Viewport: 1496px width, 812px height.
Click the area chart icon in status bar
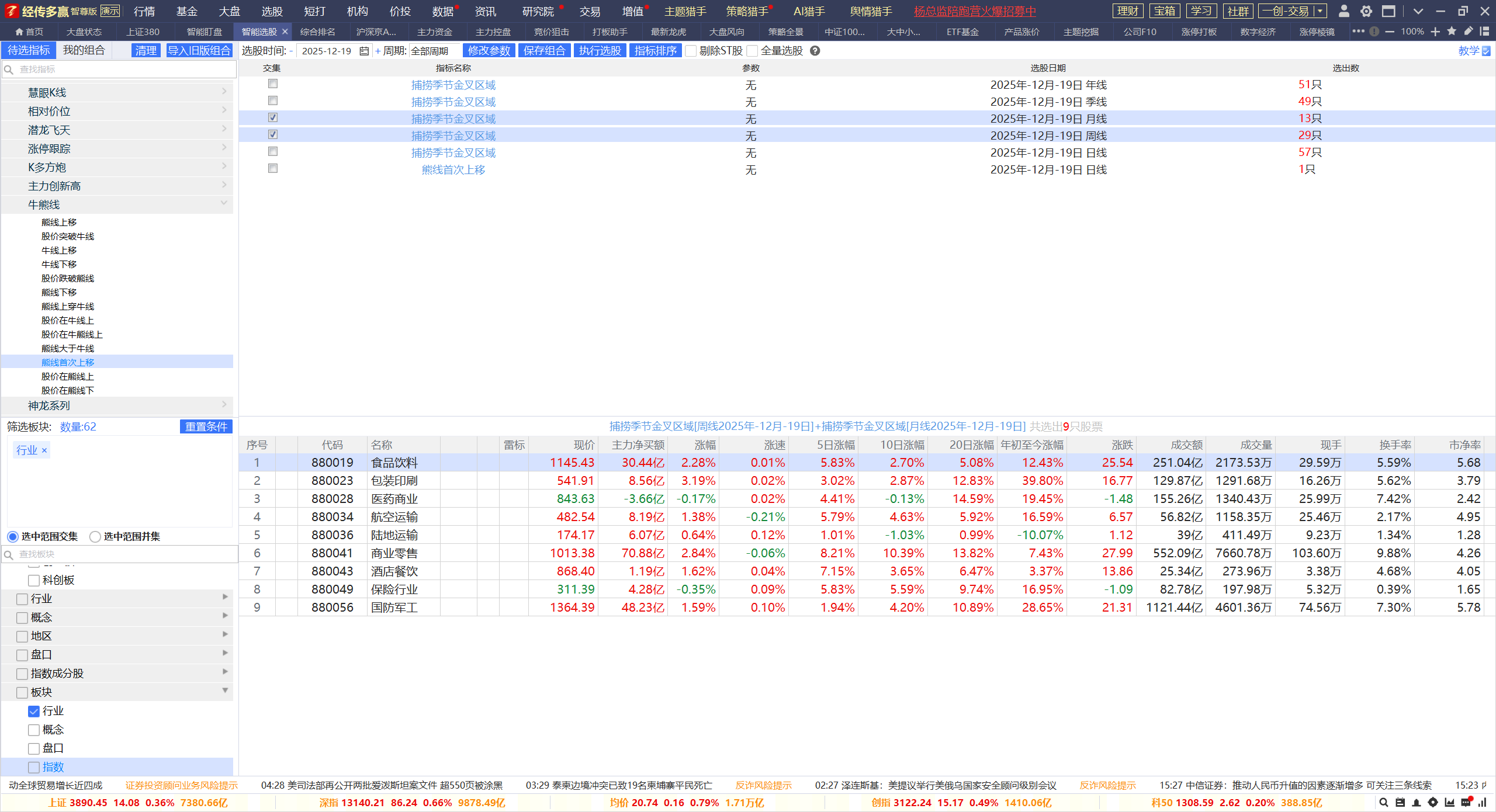(1449, 803)
